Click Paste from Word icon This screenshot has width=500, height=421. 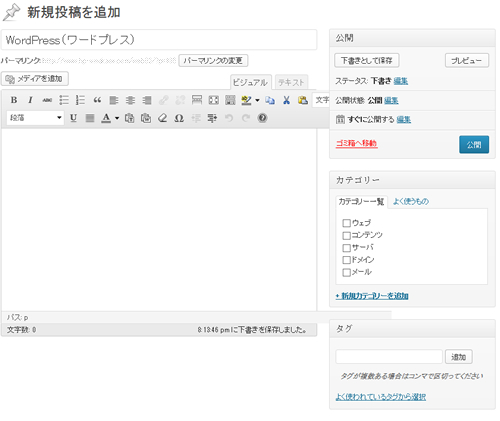[146, 118]
